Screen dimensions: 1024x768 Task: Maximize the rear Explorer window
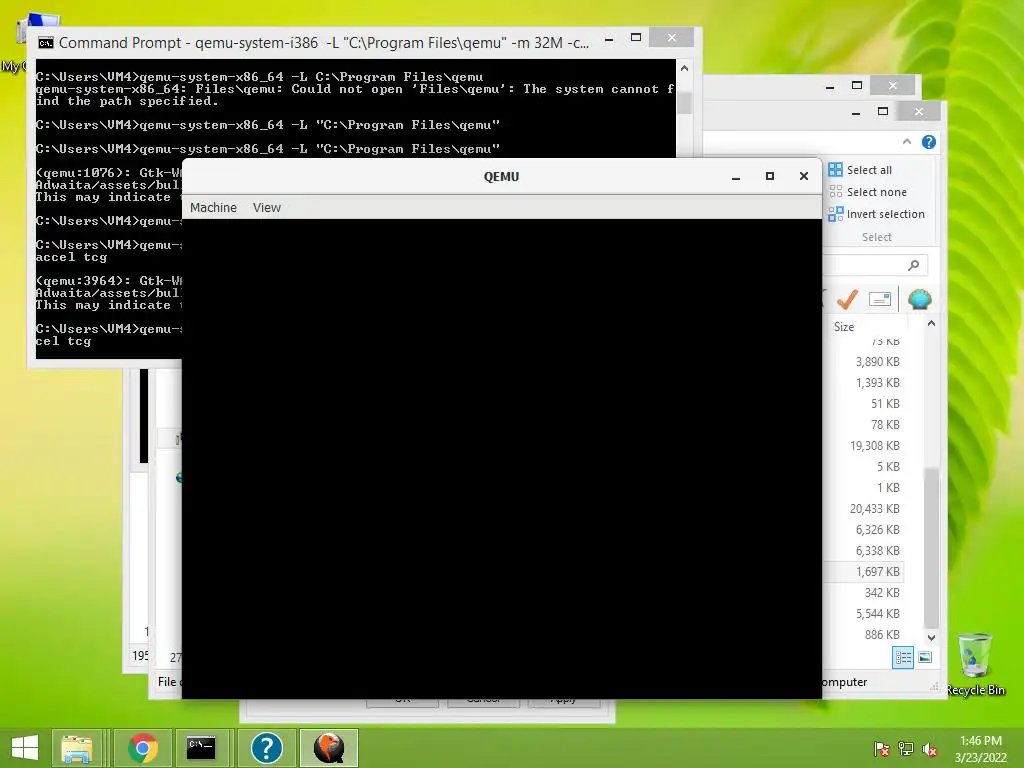pos(857,86)
